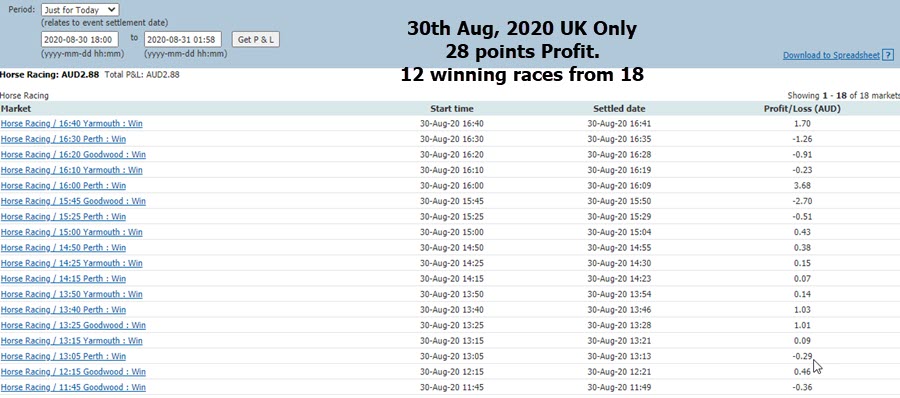Screen dimensions: 900x398
Task: Open the 15:25 Perth Win market
Action: tap(63, 217)
